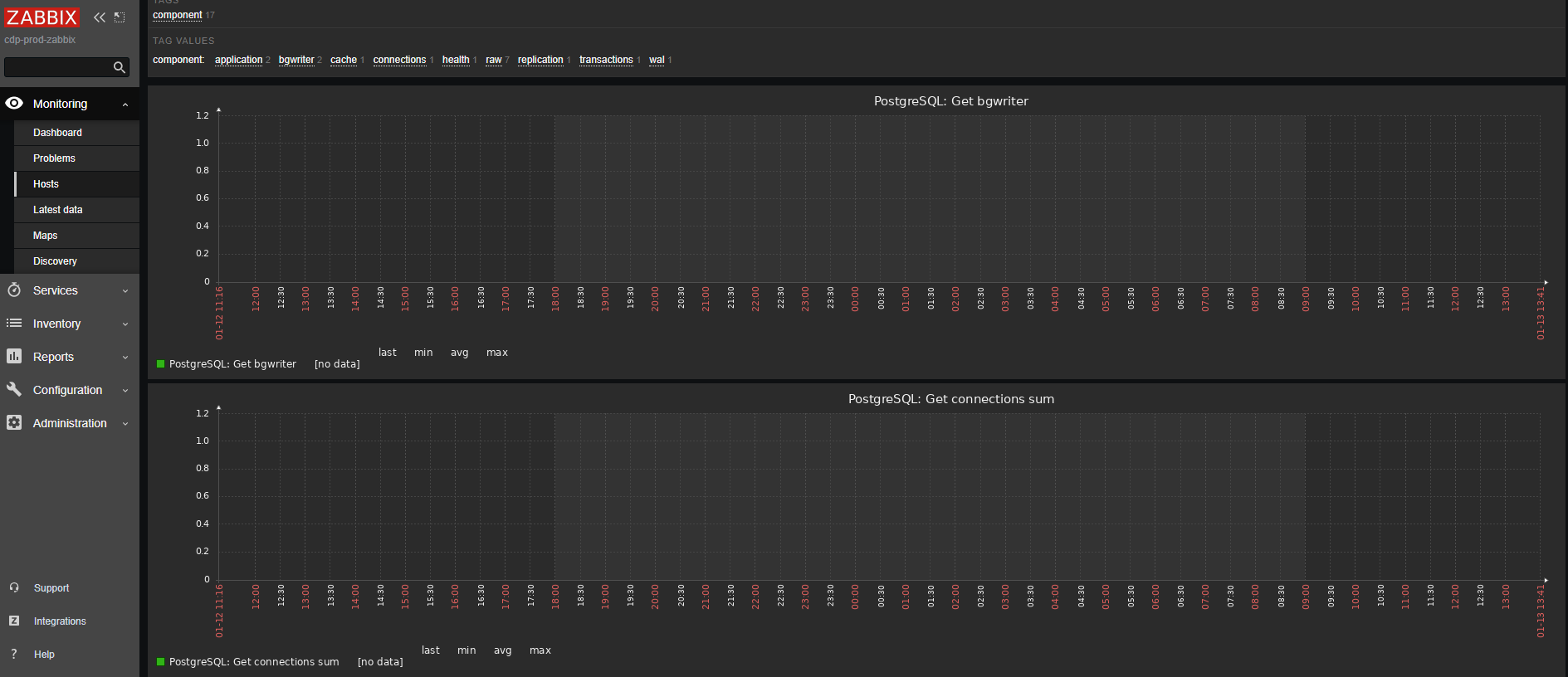Expand the Administration menu chevron
The image size is (1568, 677).
coord(125,424)
